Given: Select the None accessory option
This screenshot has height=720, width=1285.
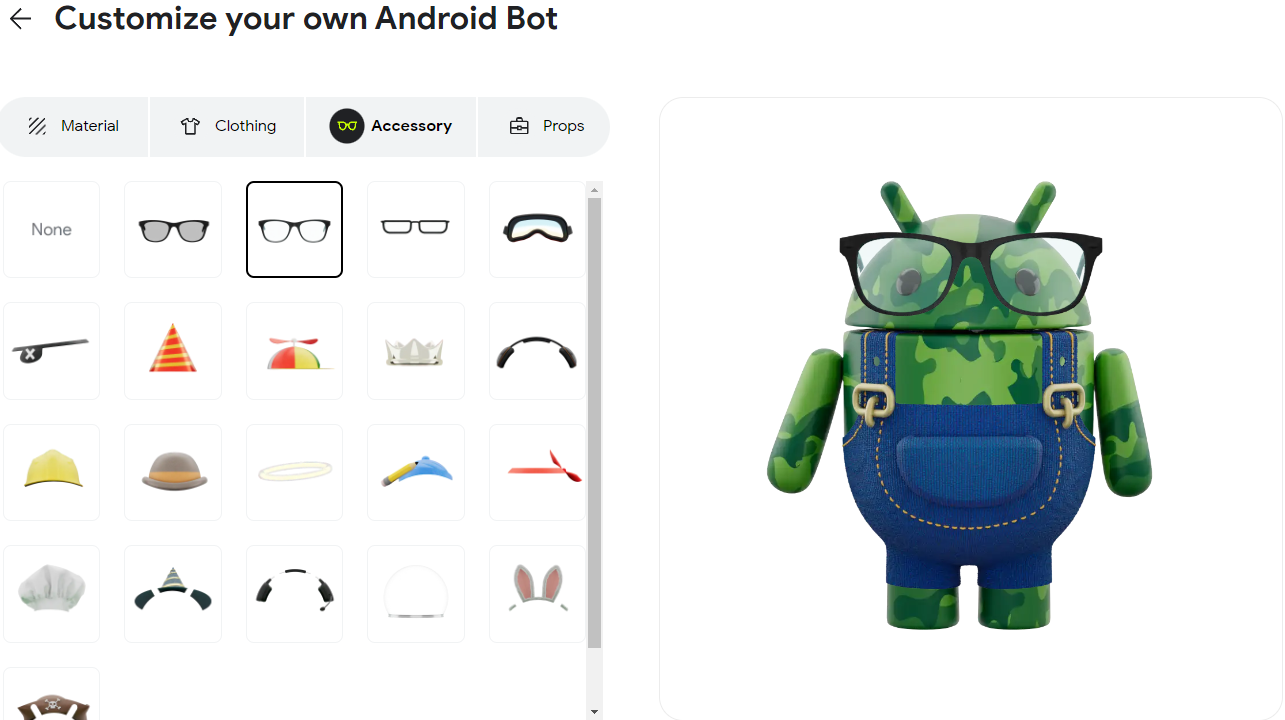Looking at the screenshot, I should click(51, 229).
